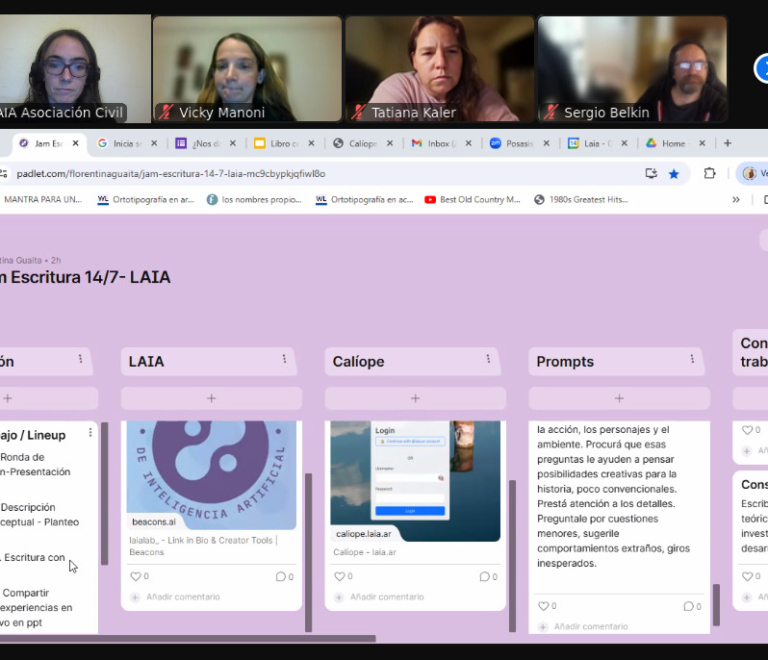Like the Prompts post with heart
Image resolution: width=768 pixels, height=660 pixels.
pos(543,606)
